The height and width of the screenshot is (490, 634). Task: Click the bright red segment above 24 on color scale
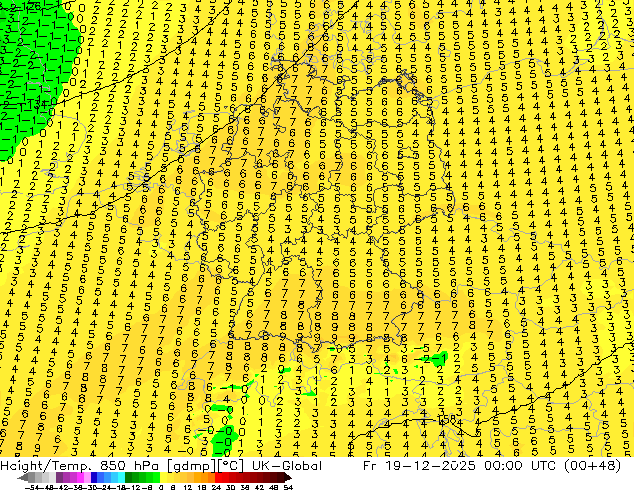tap(218, 478)
